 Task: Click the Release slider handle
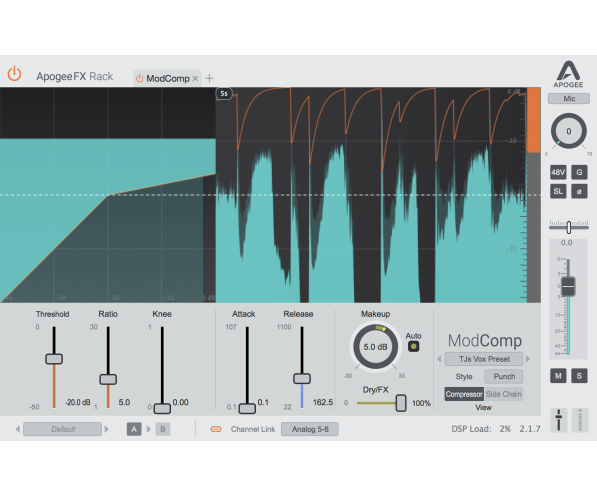pyautogui.click(x=302, y=379)
